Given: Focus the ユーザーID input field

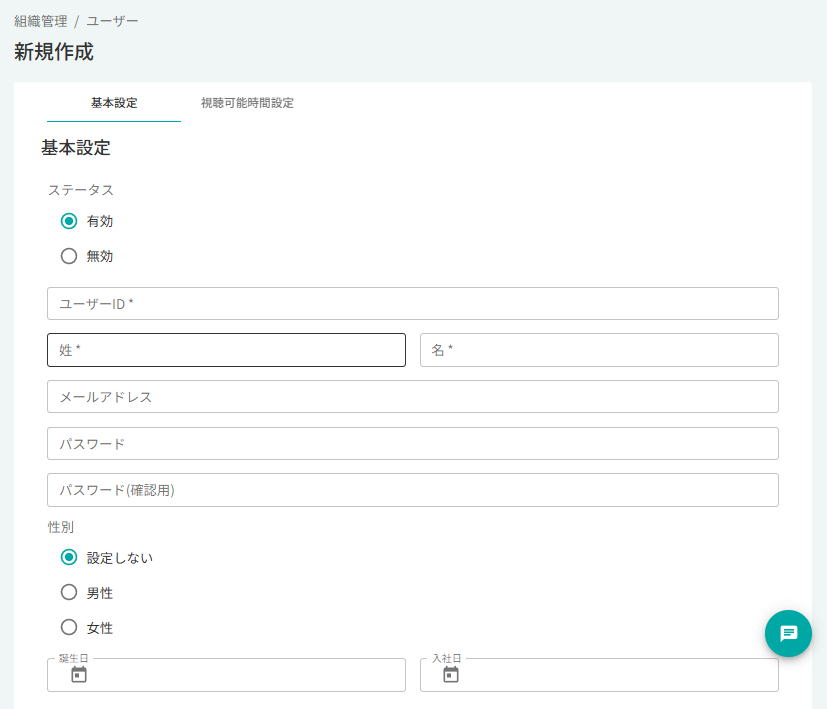Looking at the screenshot, I should click(412, 303).
